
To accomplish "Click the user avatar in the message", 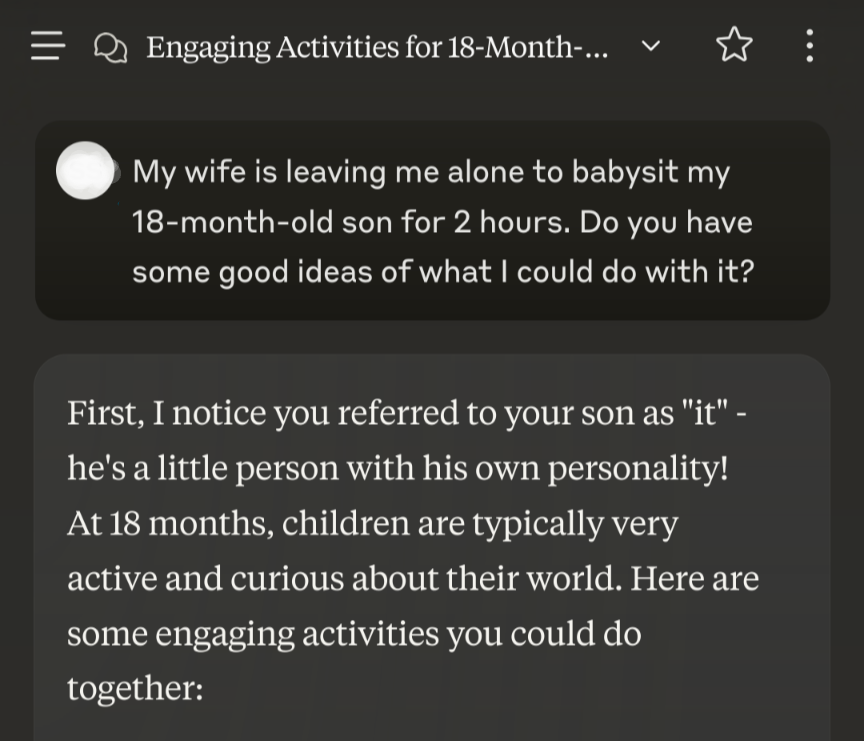I will pyautogui.click(x=85, y=171).
